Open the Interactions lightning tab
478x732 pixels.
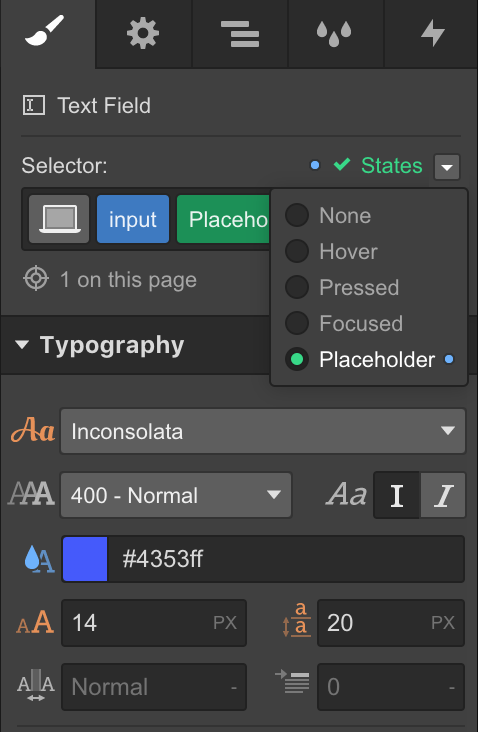click(431, 34)
